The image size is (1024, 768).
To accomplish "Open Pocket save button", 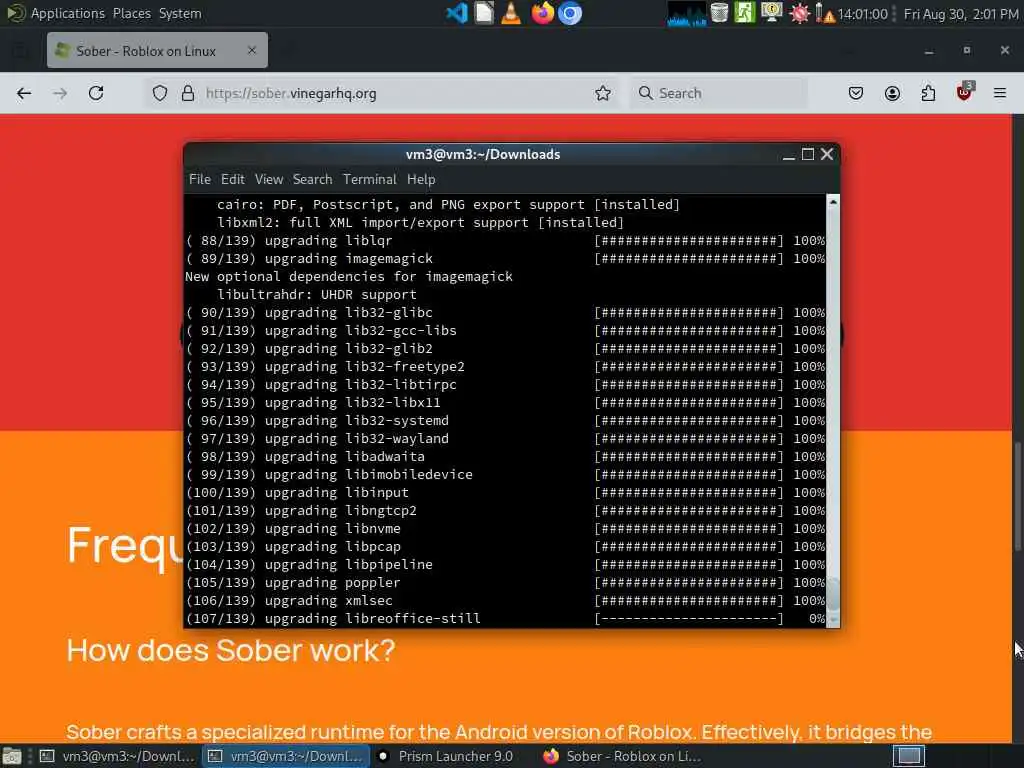I will [856, 93].
